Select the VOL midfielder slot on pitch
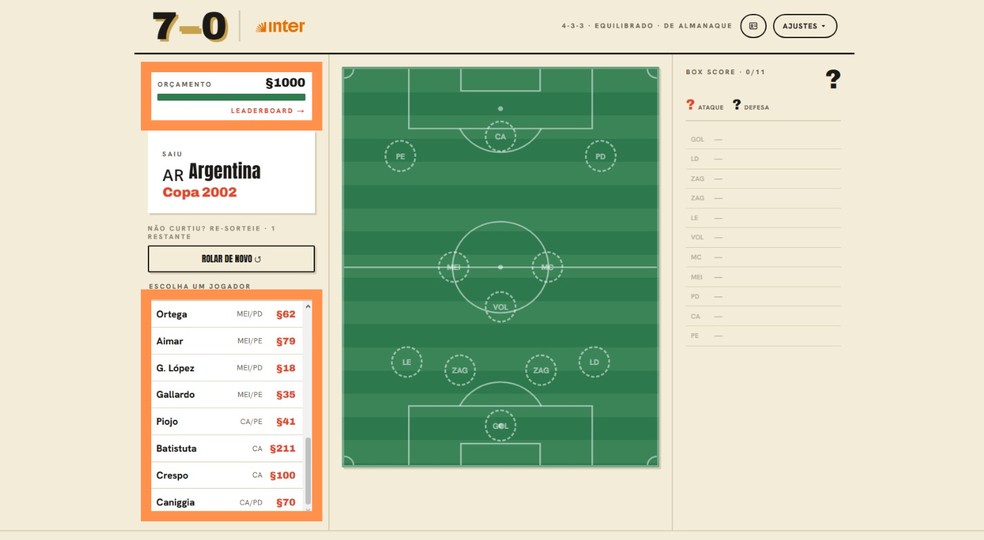Screen dimensions: 984x540 [x=500, y=307]
